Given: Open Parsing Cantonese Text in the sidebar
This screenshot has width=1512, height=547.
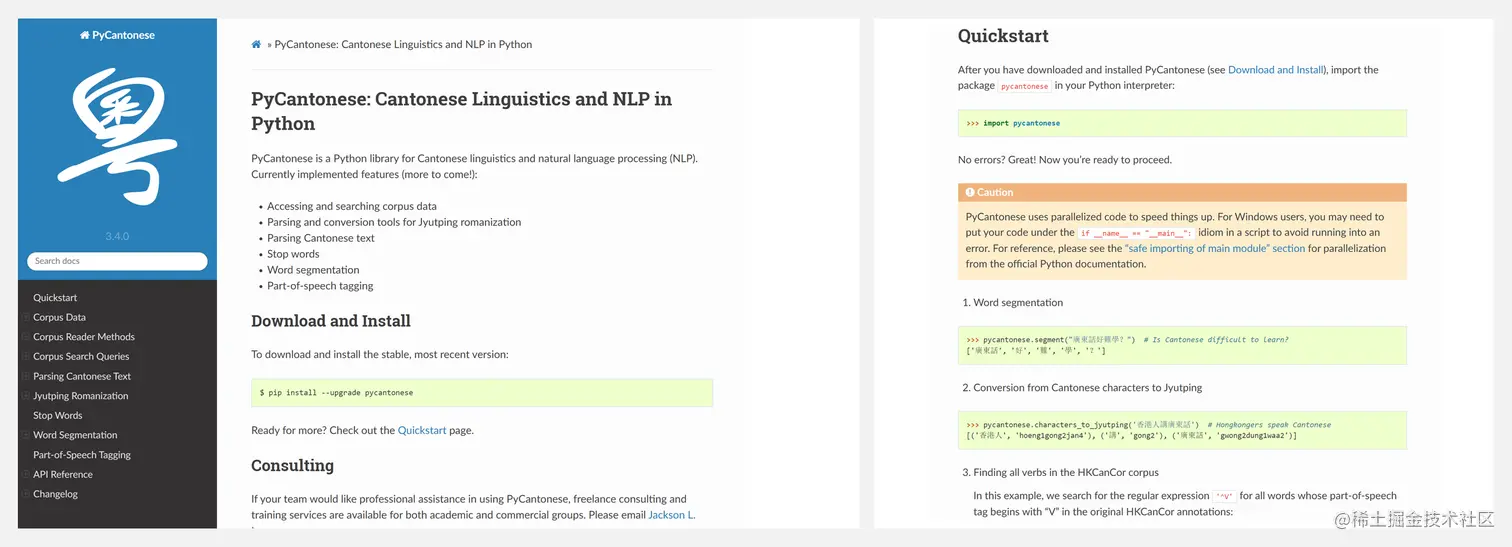Looking at the screenshot, I should [x=82, y=376].
